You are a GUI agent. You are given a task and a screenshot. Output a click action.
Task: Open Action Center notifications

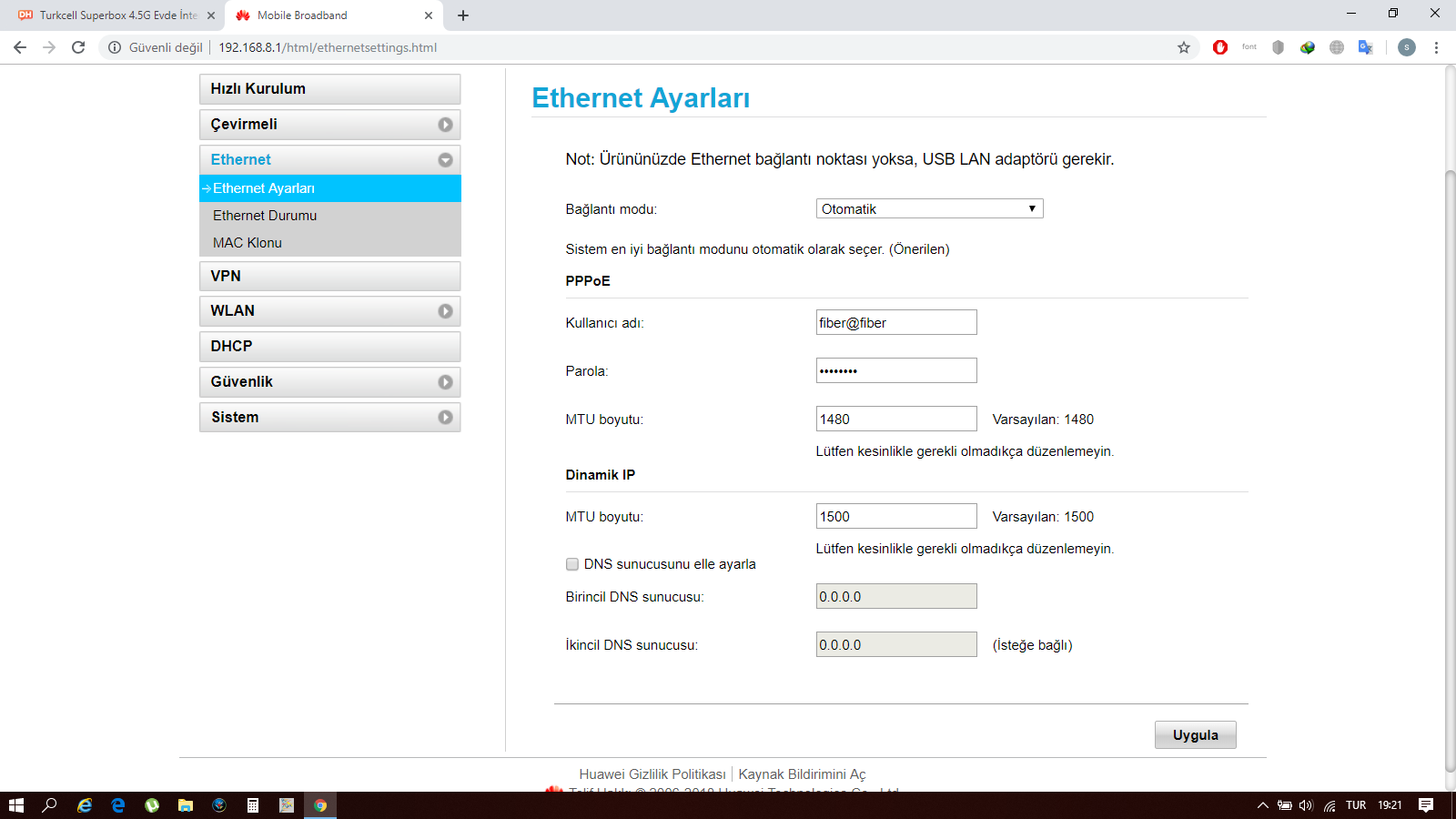coord(1426,805)
